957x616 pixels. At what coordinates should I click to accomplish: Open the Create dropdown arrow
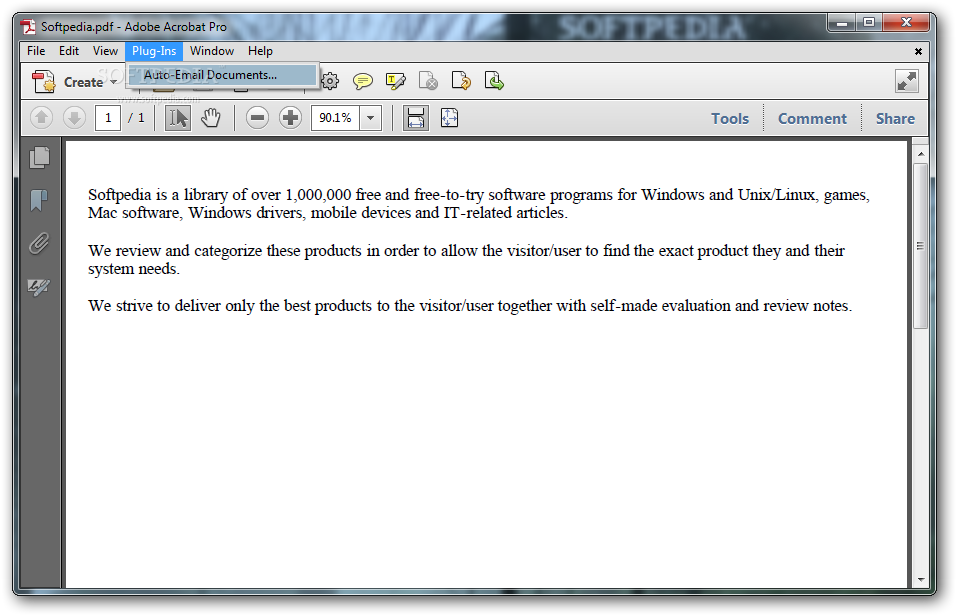[x=114, y=82]
